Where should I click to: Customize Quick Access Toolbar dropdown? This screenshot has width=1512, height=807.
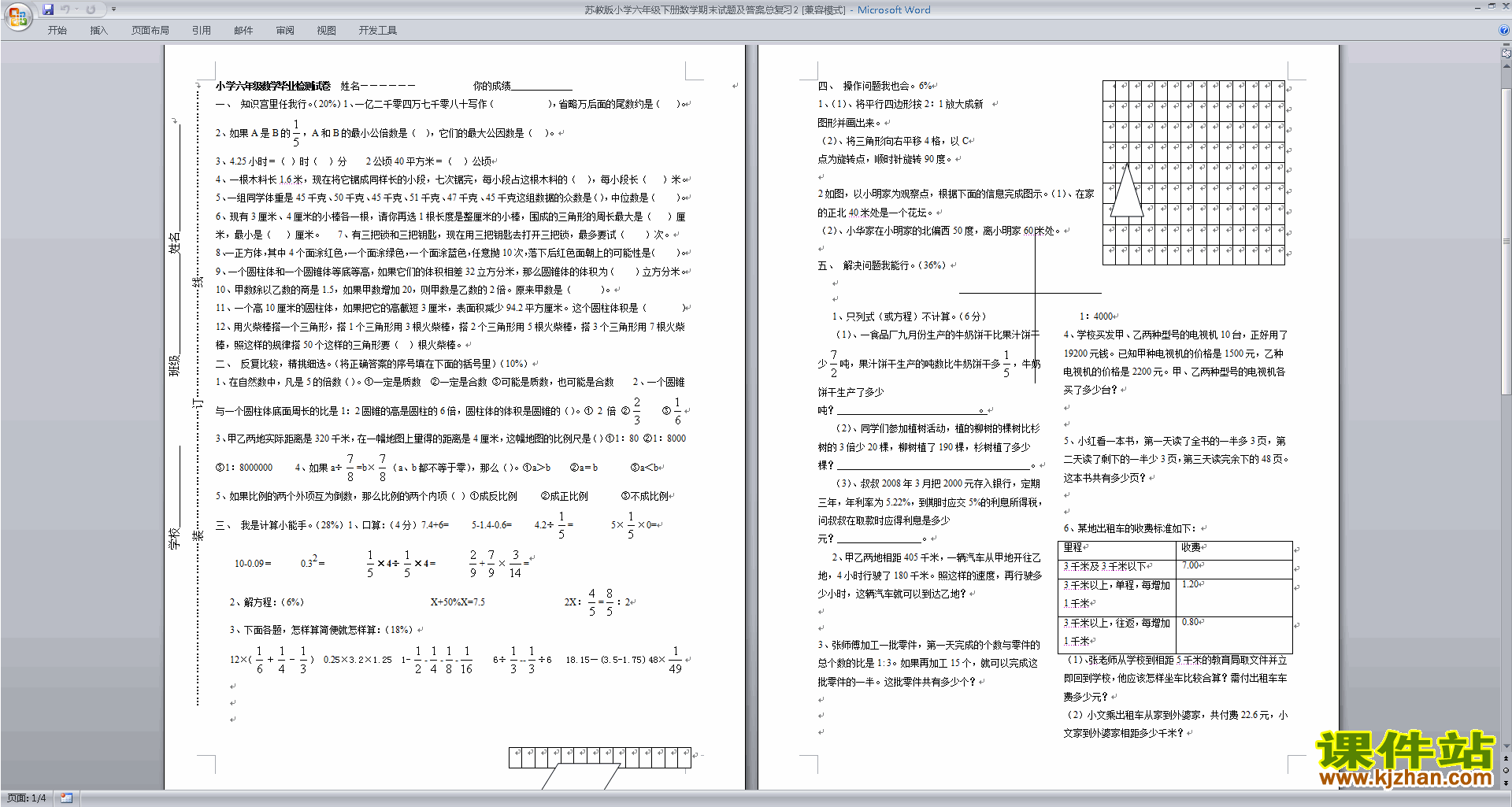113,9
